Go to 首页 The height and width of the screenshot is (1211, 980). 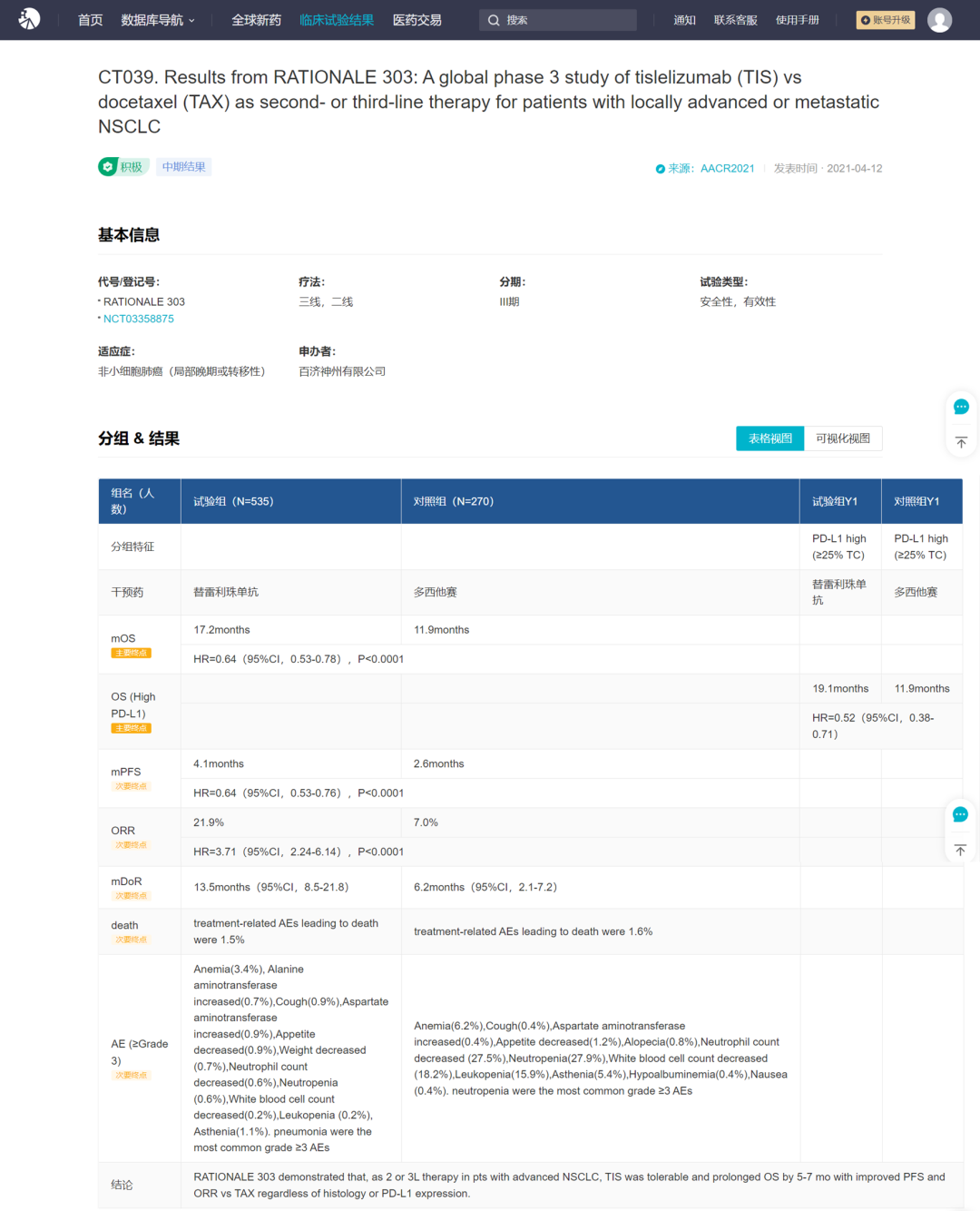coord(90,20)
